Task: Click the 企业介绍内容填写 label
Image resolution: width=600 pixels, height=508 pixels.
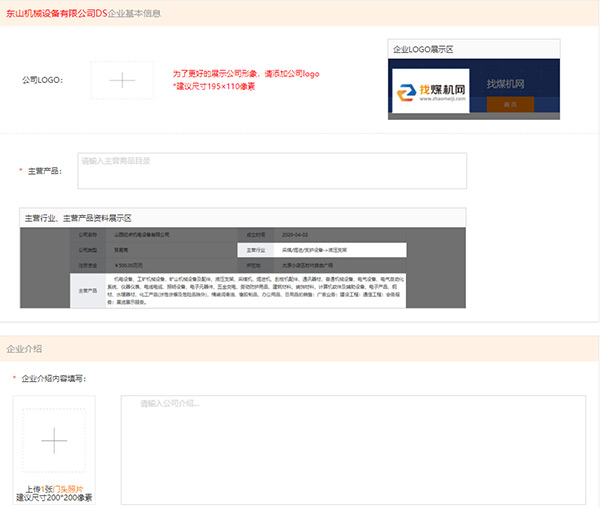Action: (53, 379)
